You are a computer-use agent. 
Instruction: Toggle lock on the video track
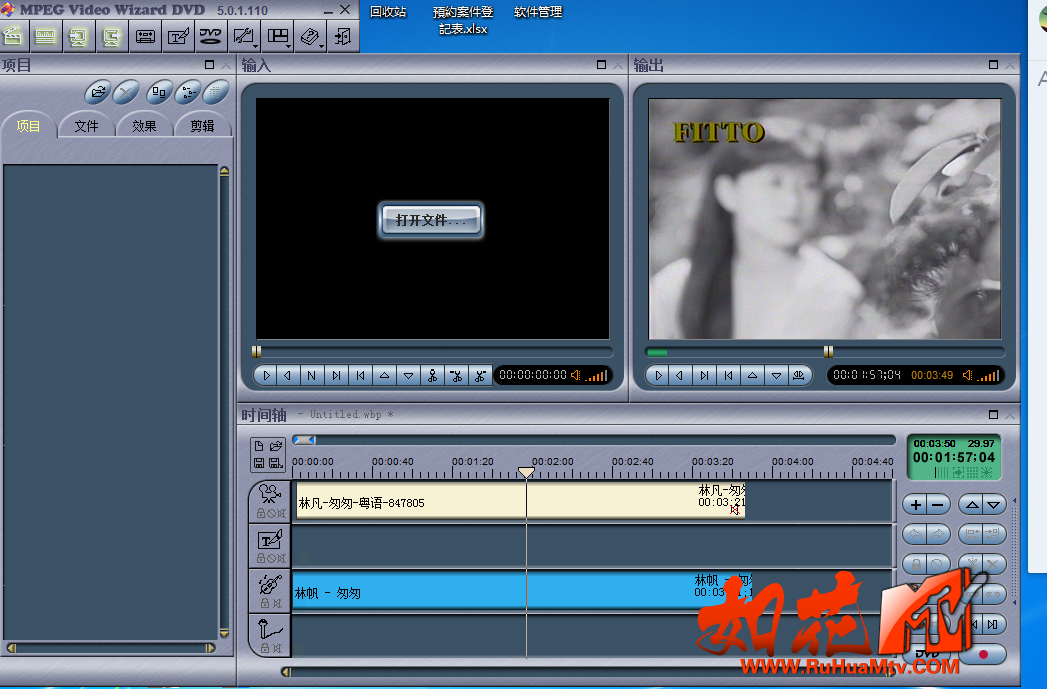[x=261, y=513]
